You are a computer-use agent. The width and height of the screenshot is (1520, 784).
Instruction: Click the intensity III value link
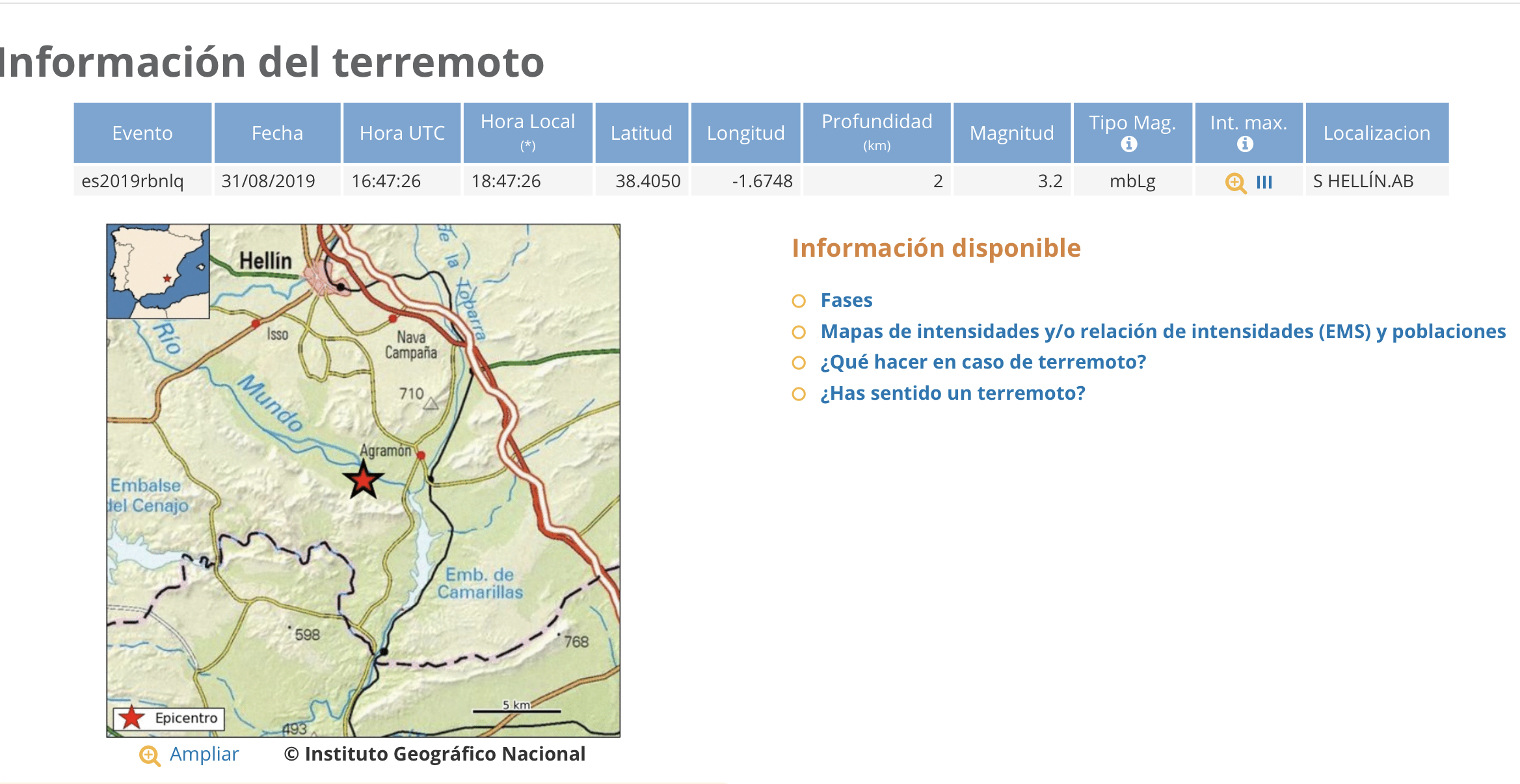(1264, 182)
